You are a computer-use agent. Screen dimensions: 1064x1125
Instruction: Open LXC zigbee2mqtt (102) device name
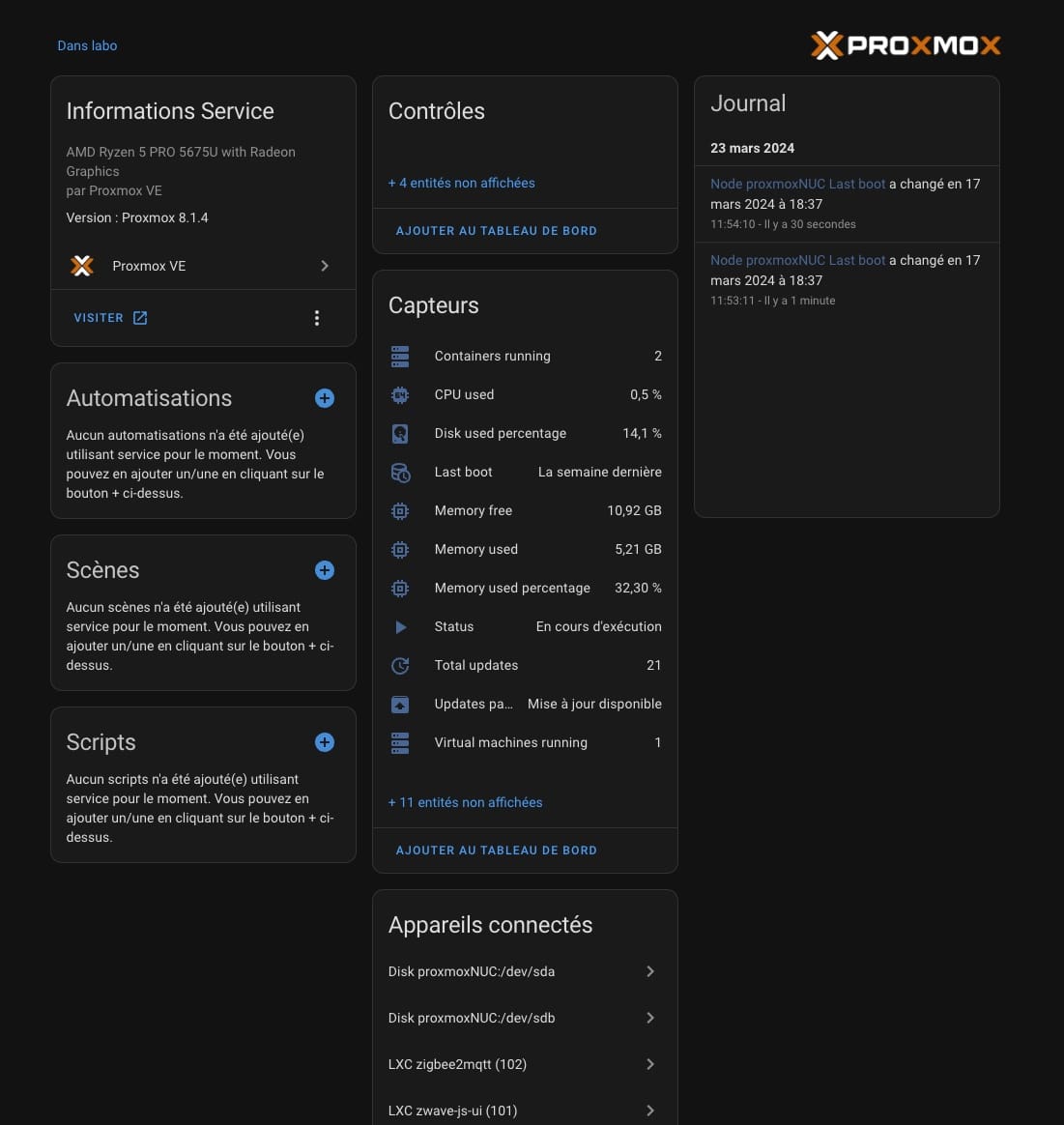tap(457, 1065)
